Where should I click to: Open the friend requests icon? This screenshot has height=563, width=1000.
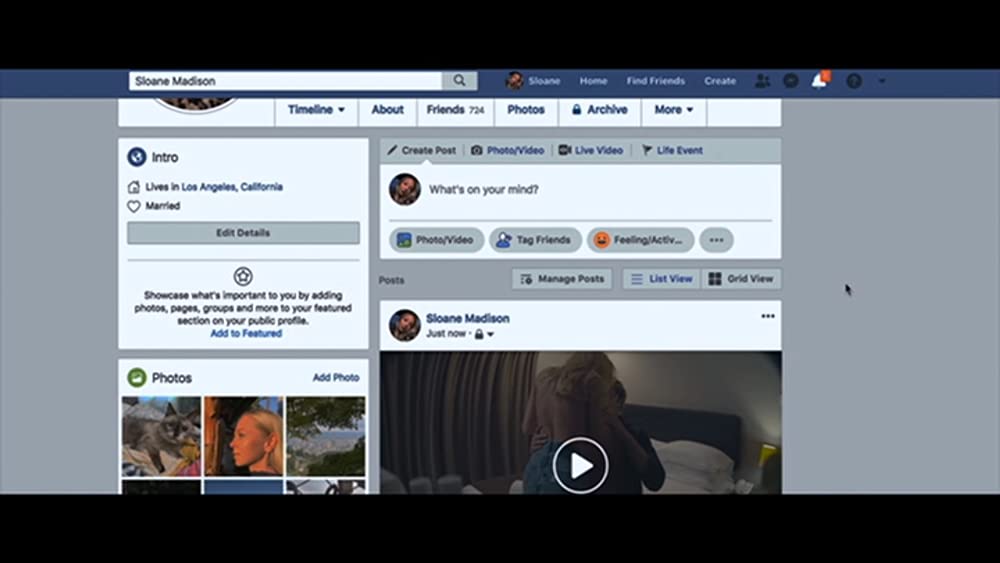pyautogui.click(x=763, y=81)
